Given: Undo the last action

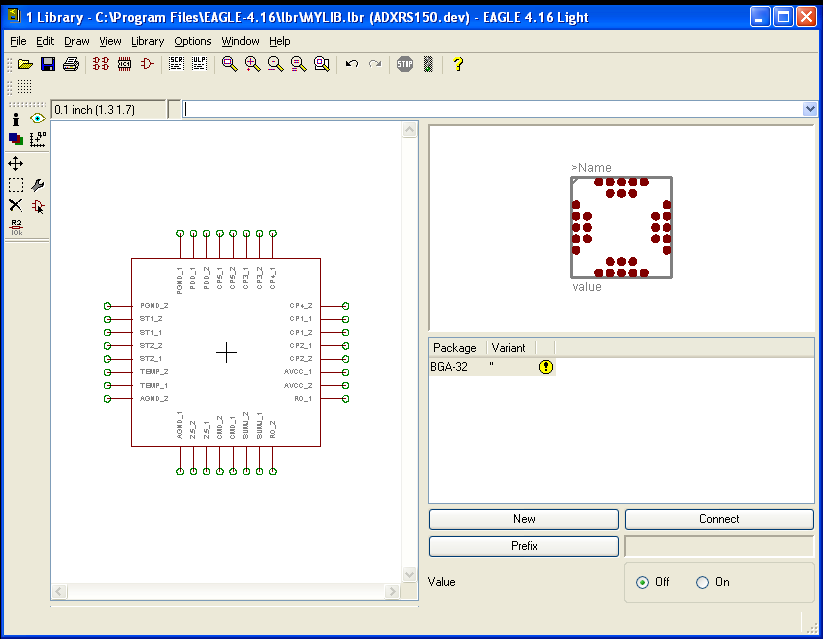Looking at the screenshot, I should coord(351,63).
